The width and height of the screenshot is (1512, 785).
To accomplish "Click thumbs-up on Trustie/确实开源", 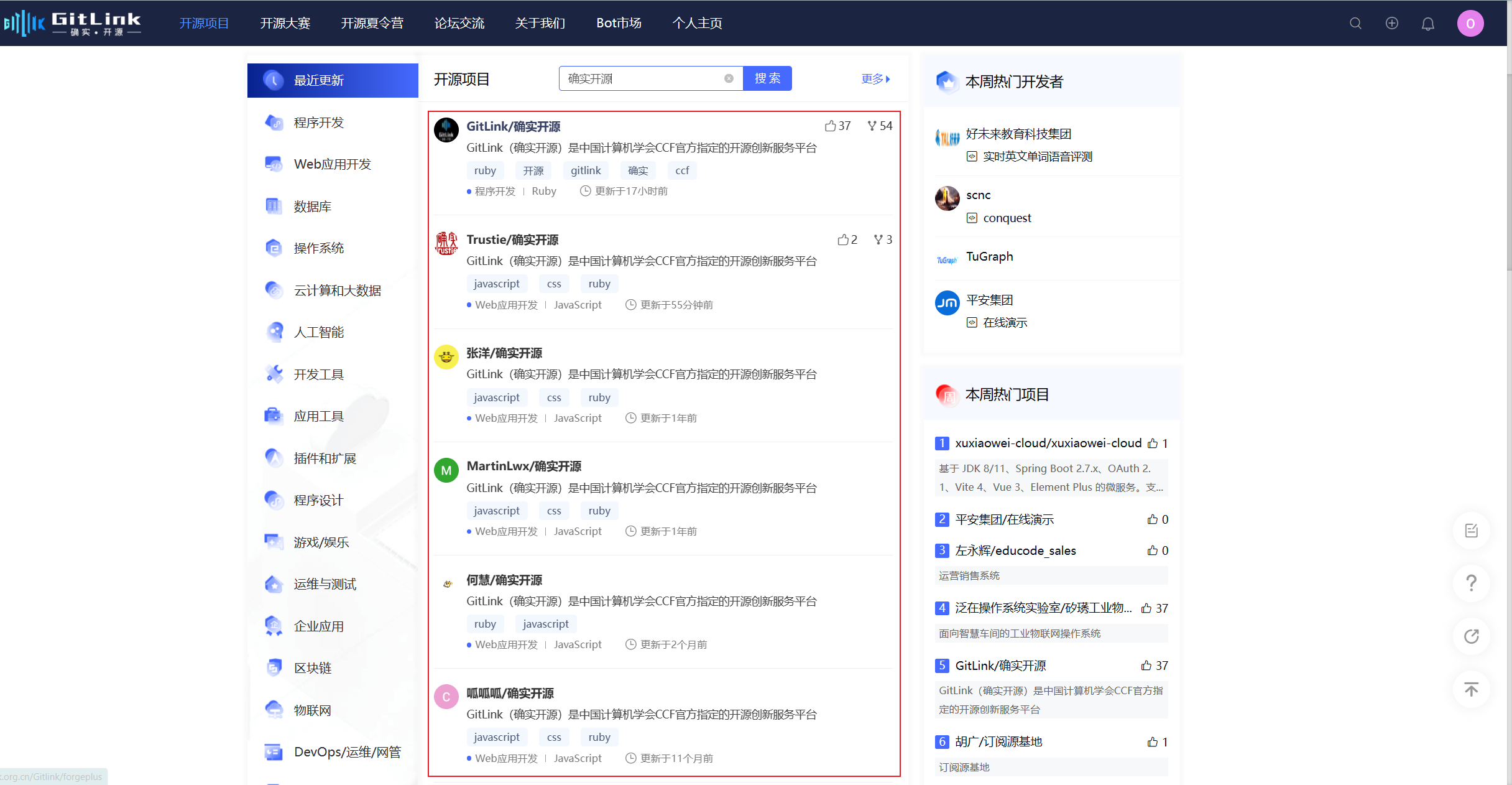I will pyautogui.click(x=842, y=239).
